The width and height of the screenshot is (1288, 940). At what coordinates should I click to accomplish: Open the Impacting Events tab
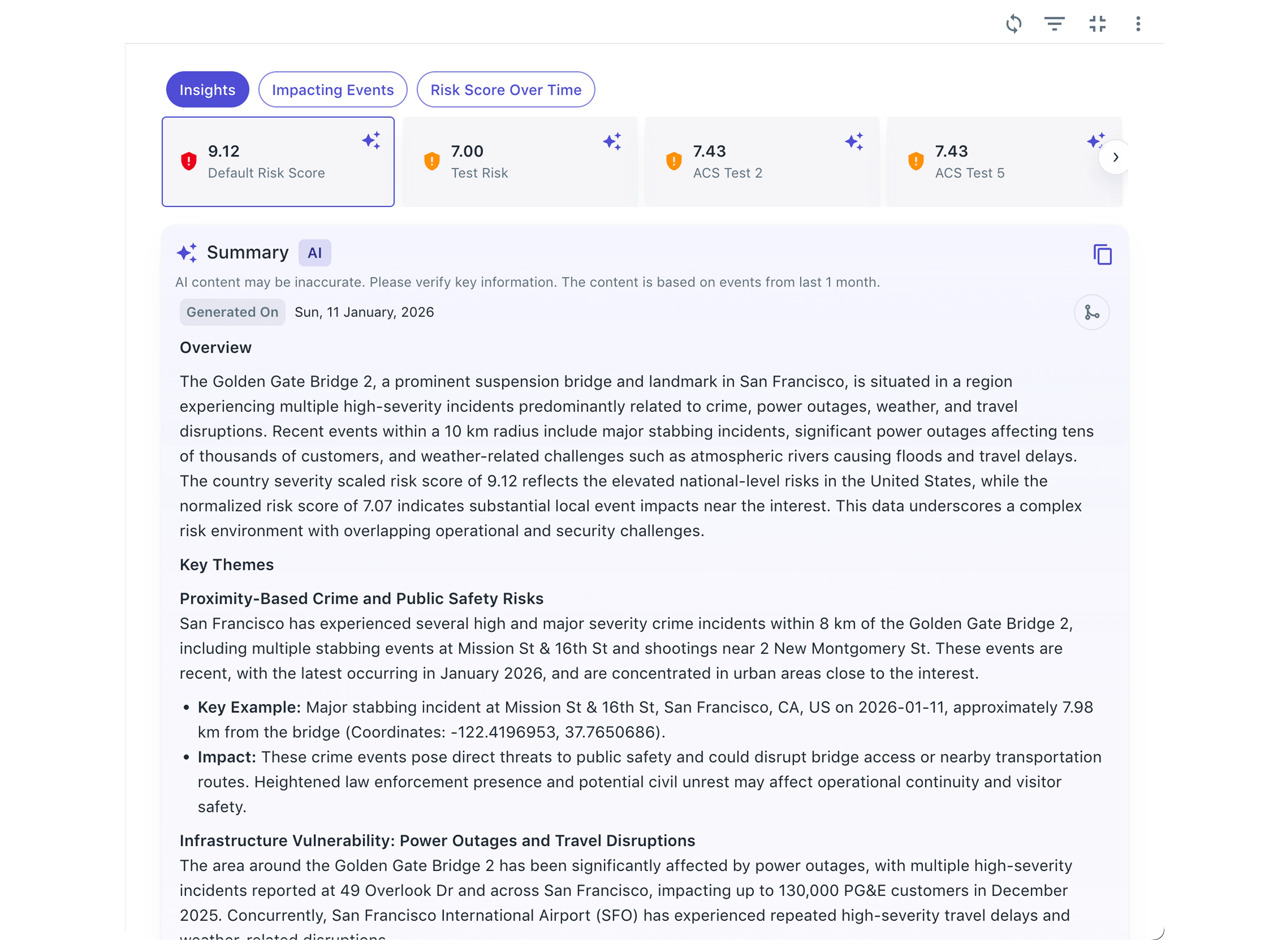(332, 90)
